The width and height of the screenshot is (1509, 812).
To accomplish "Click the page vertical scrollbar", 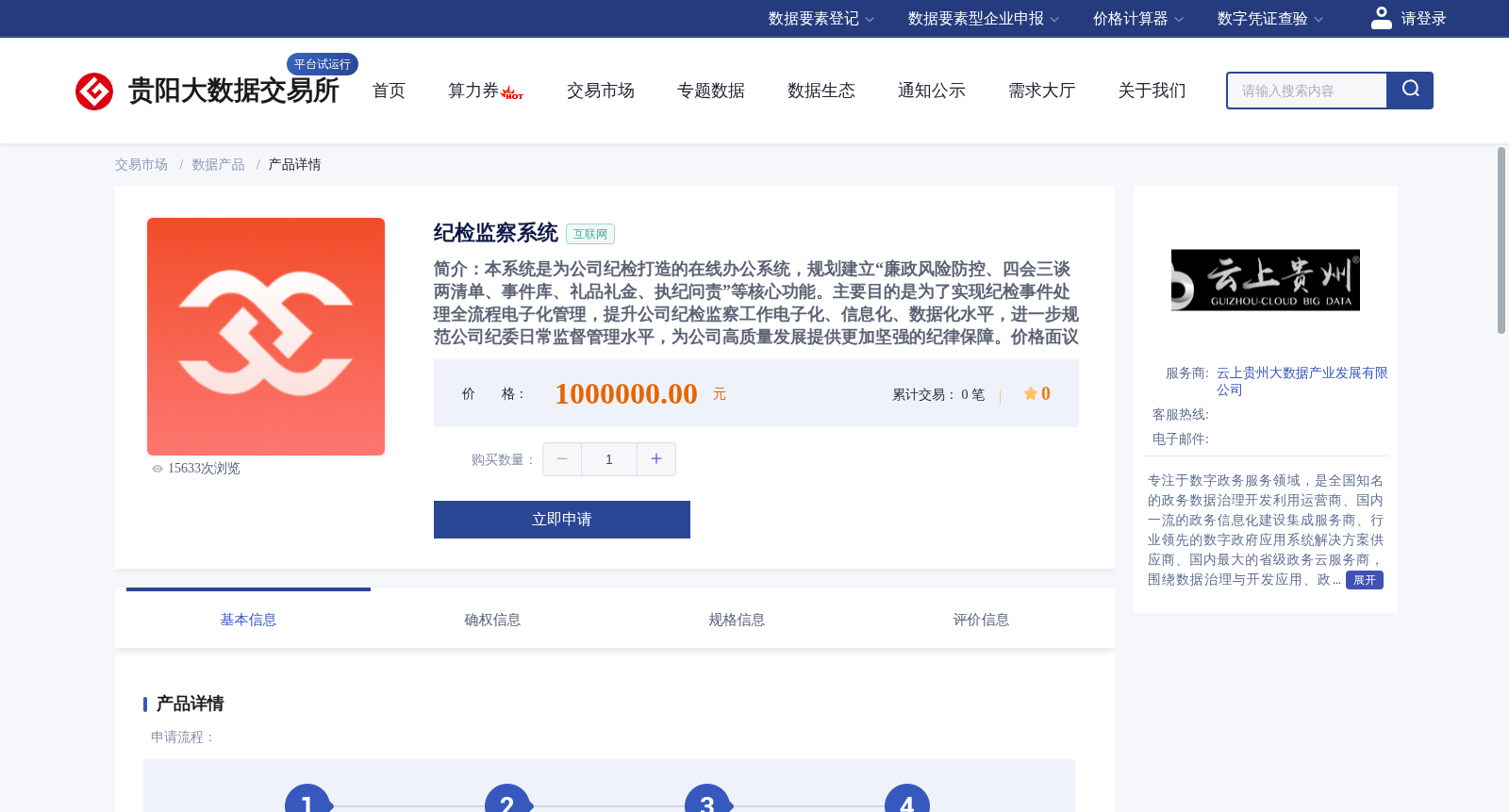I will click(x=1501, y=240).
